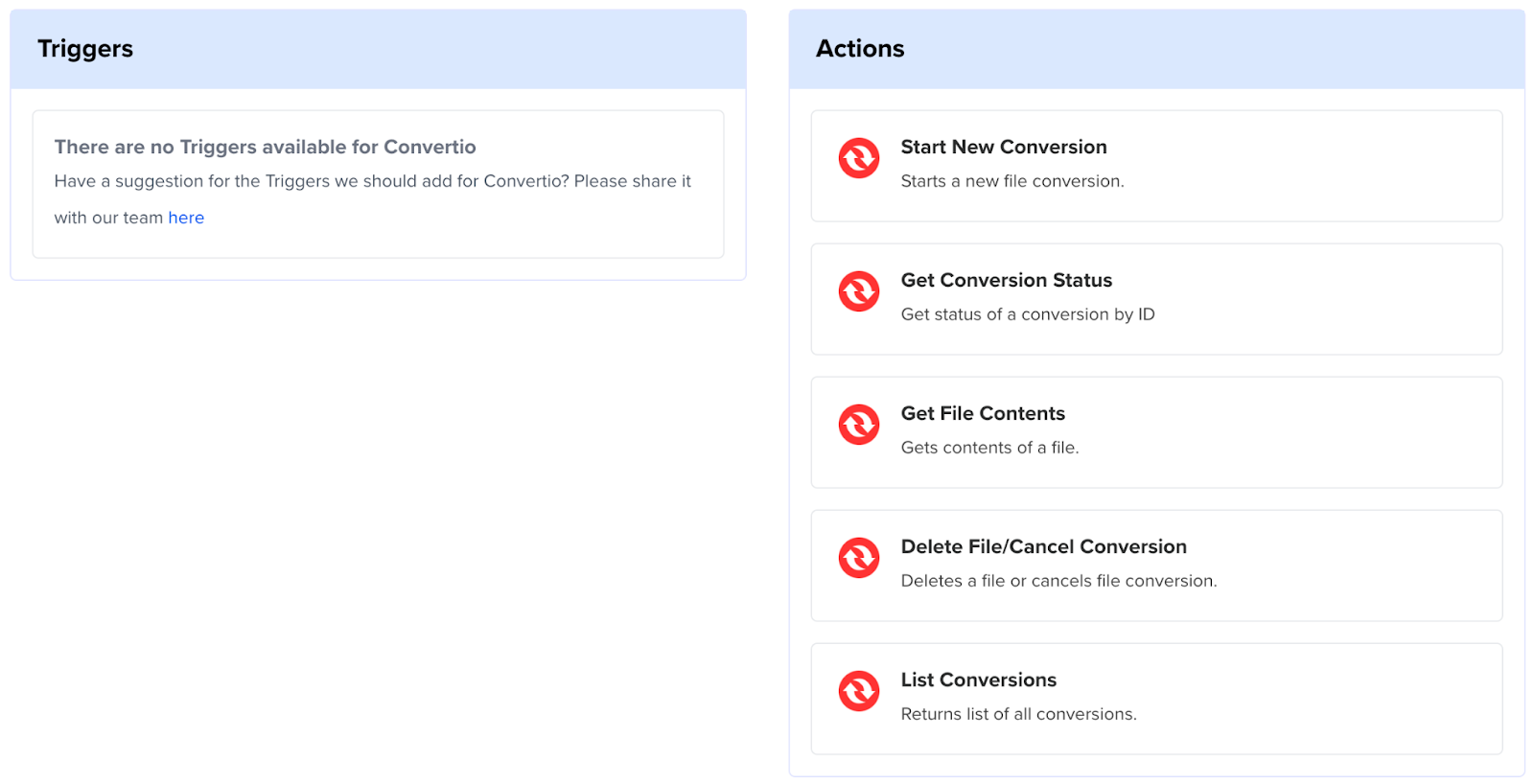1534x784 pixels.
Task: Open the List Conversions action title
Action: [x=979, y=680]
